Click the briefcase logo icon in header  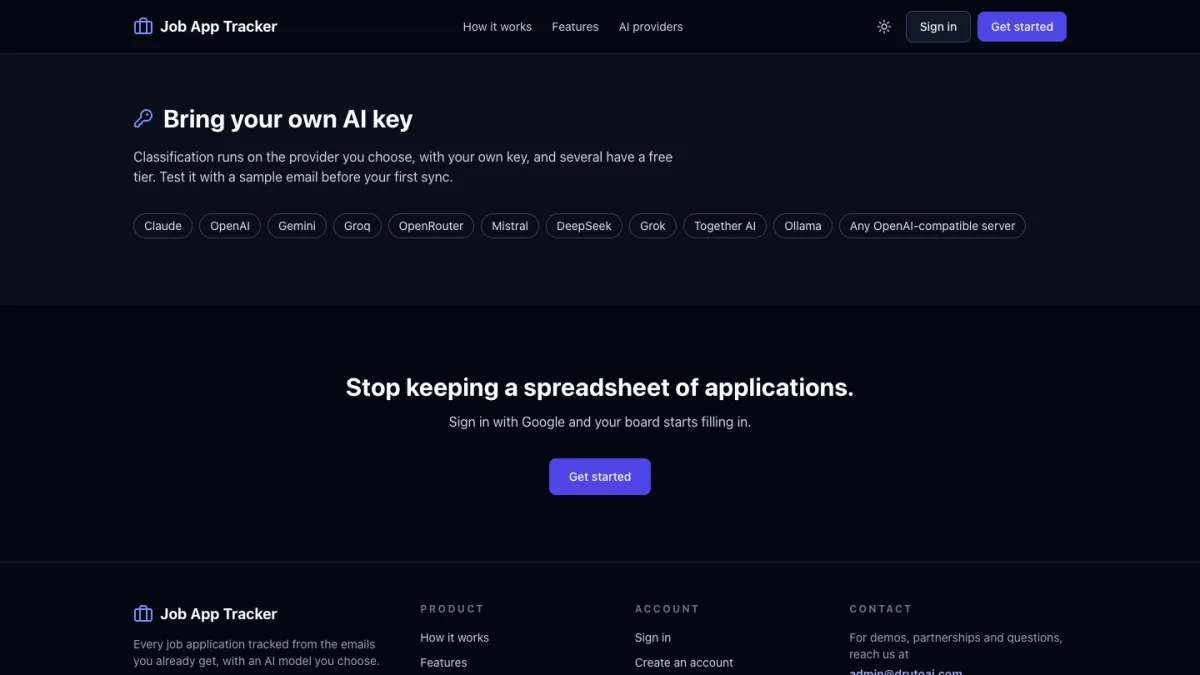143,27
